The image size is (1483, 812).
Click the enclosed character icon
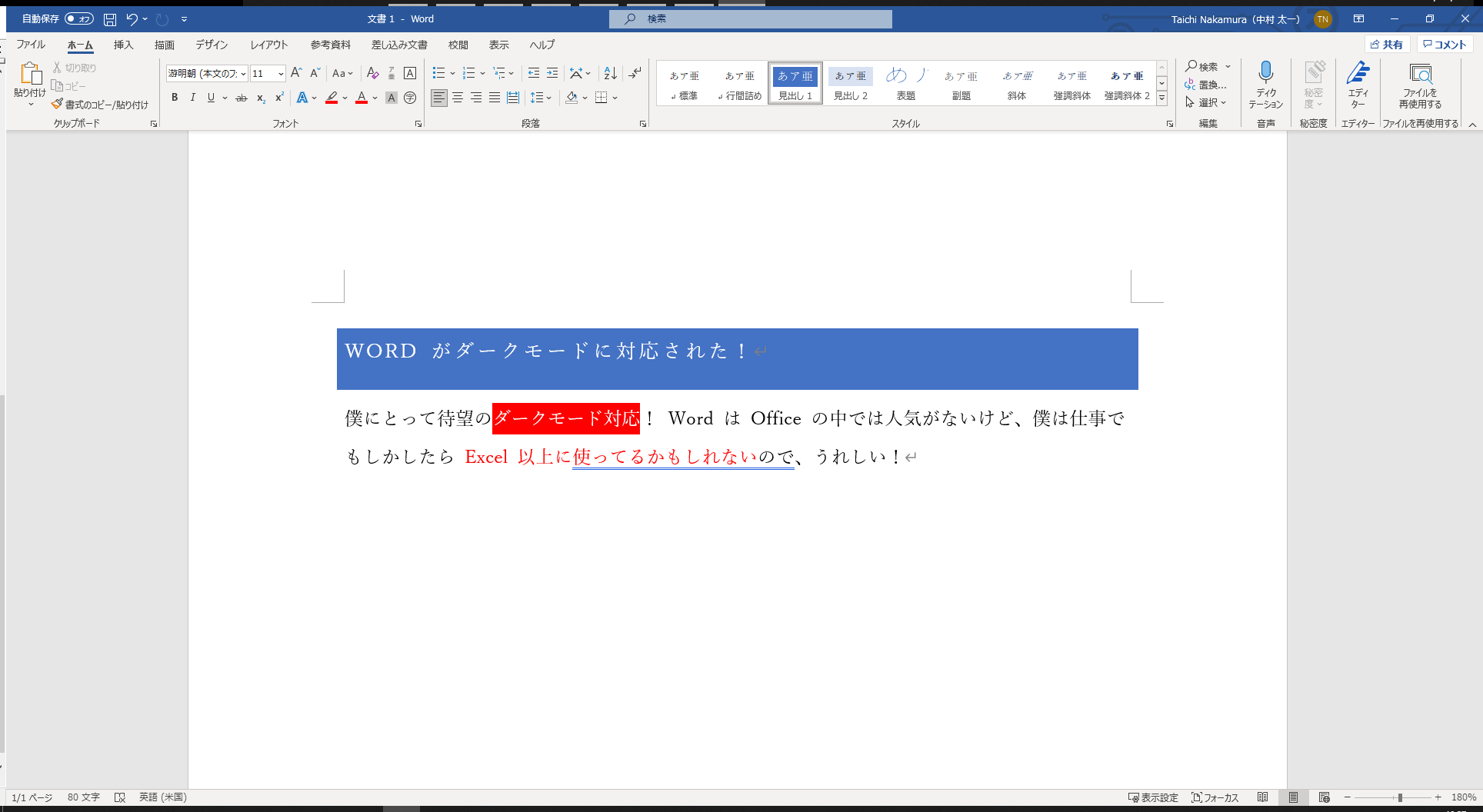(x=410, y=98)
